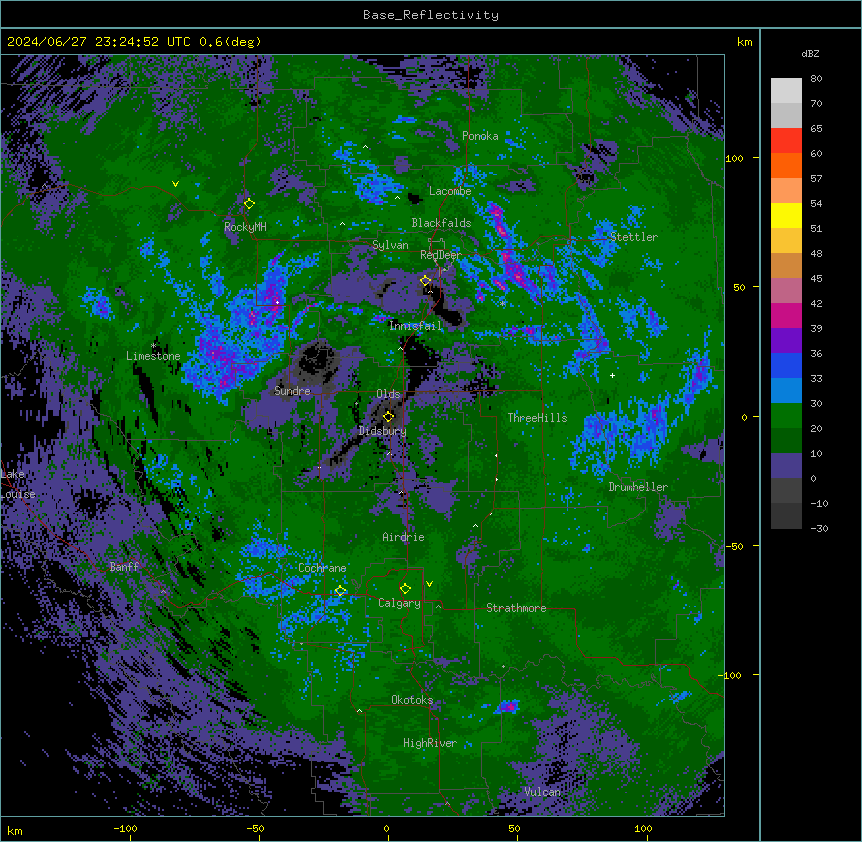Select the Airdrie label
The image size is (862, 842).
[x=403, y=537]
